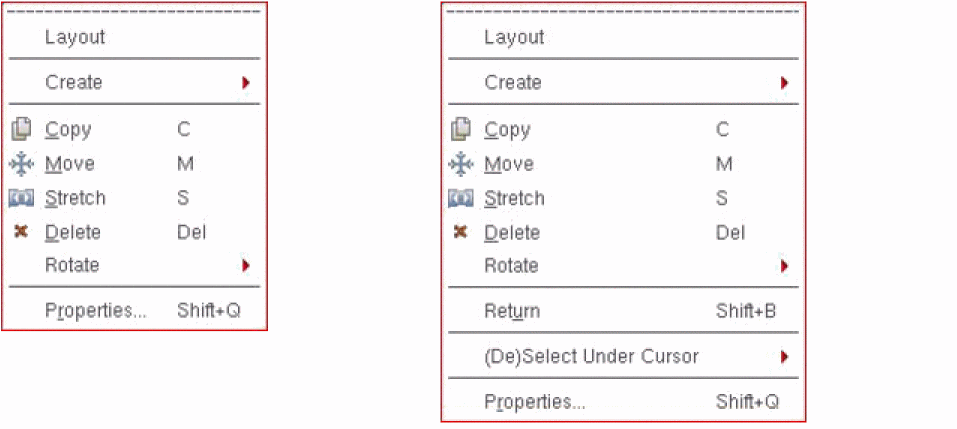Select Layout in the left context menu
The height and width of the screenshot is (429, 957).
click(75, 38)
